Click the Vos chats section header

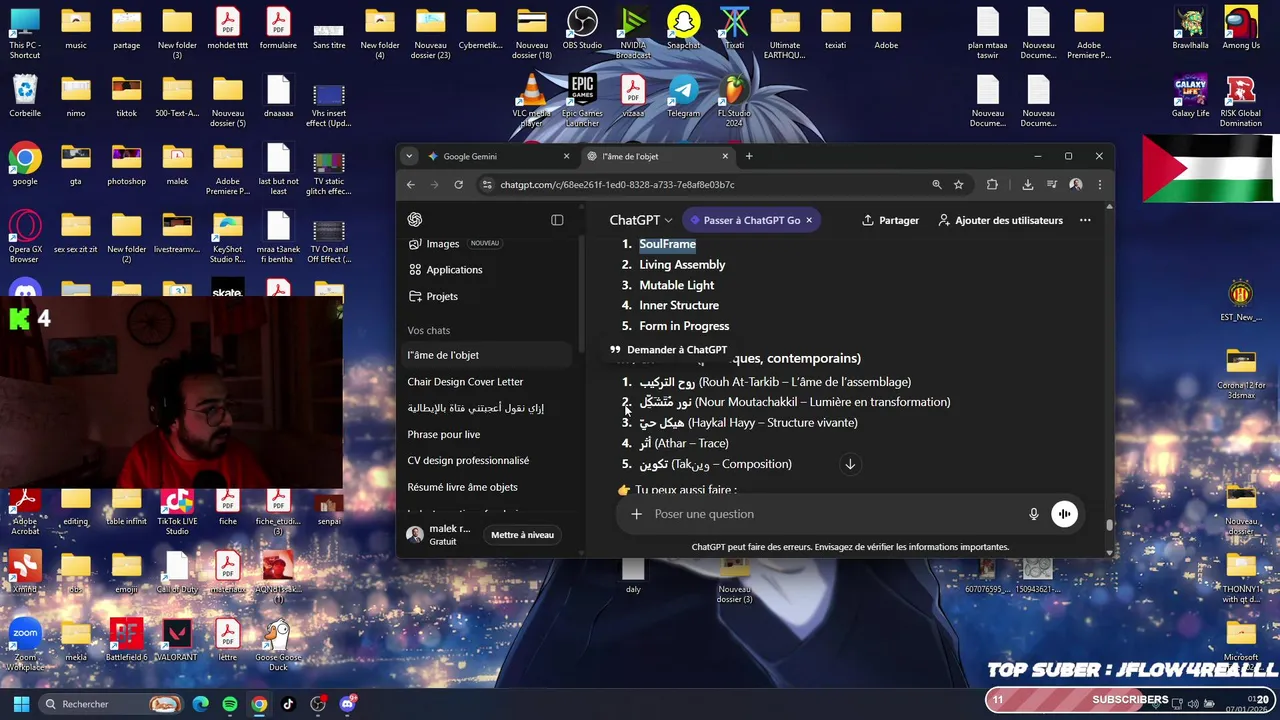click(429, 330)
